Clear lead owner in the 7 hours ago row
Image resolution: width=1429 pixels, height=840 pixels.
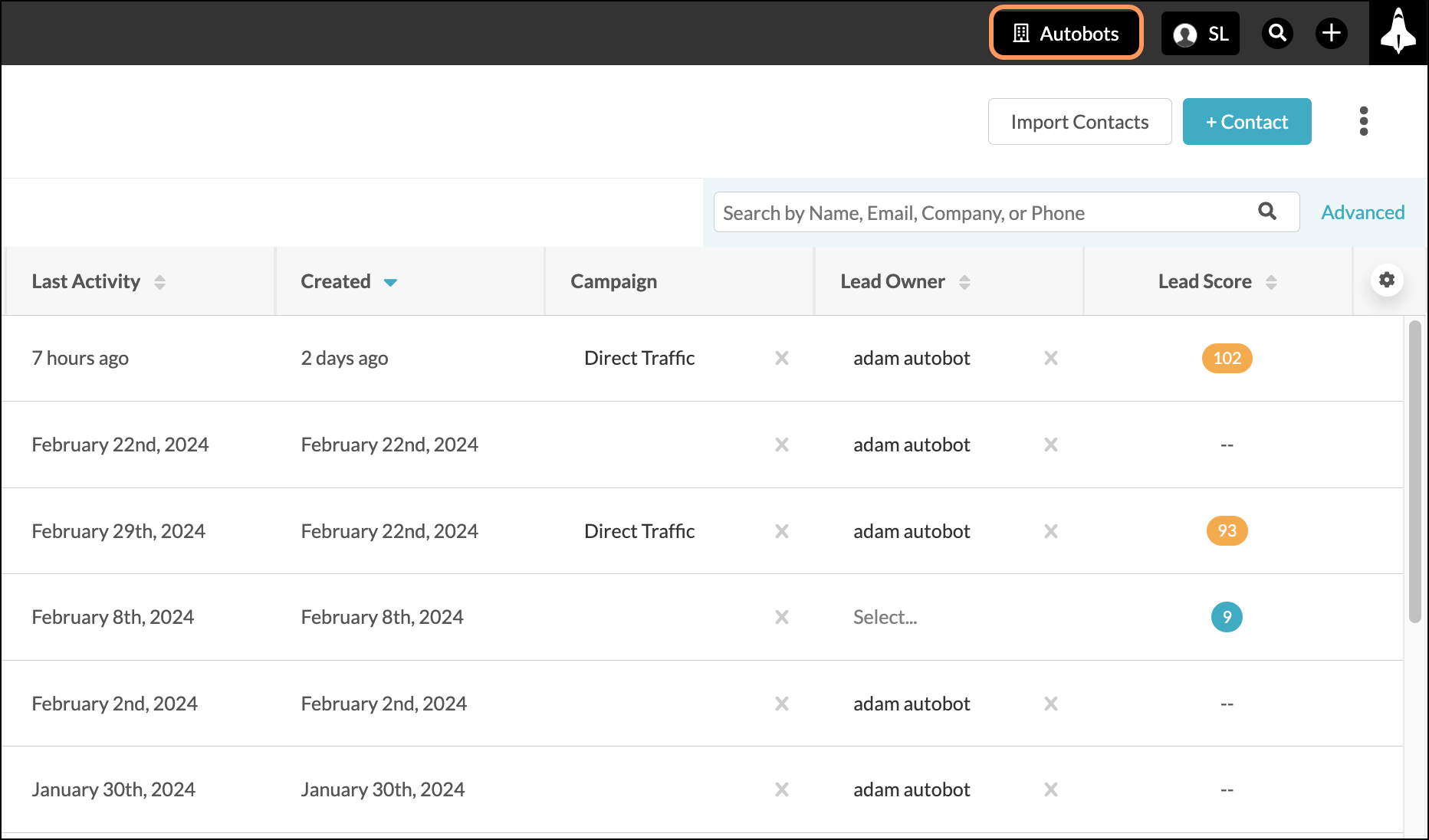click(1051, 358)
